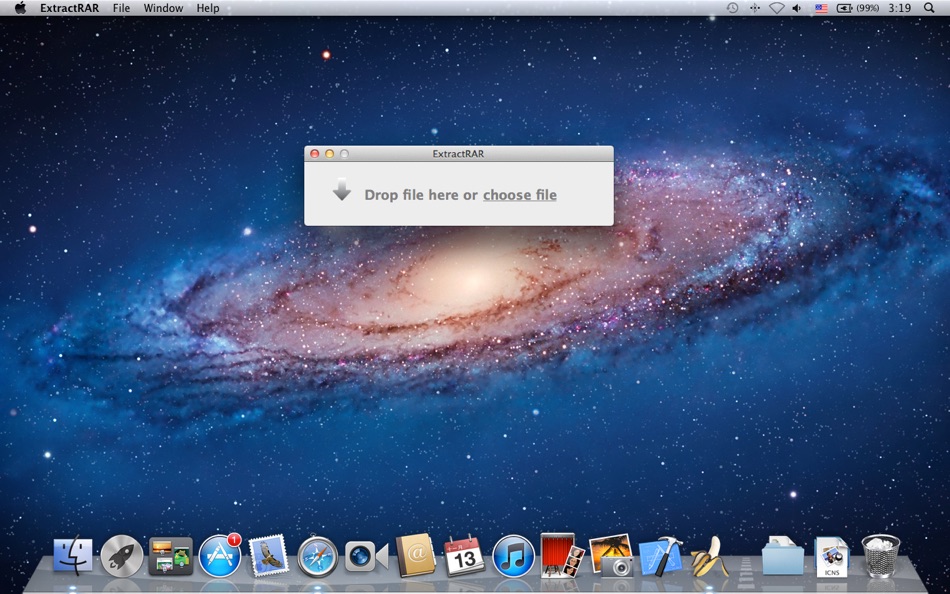Open Address Book in the Dock
Screen dimensions: 950x594
tap(416, 555)
